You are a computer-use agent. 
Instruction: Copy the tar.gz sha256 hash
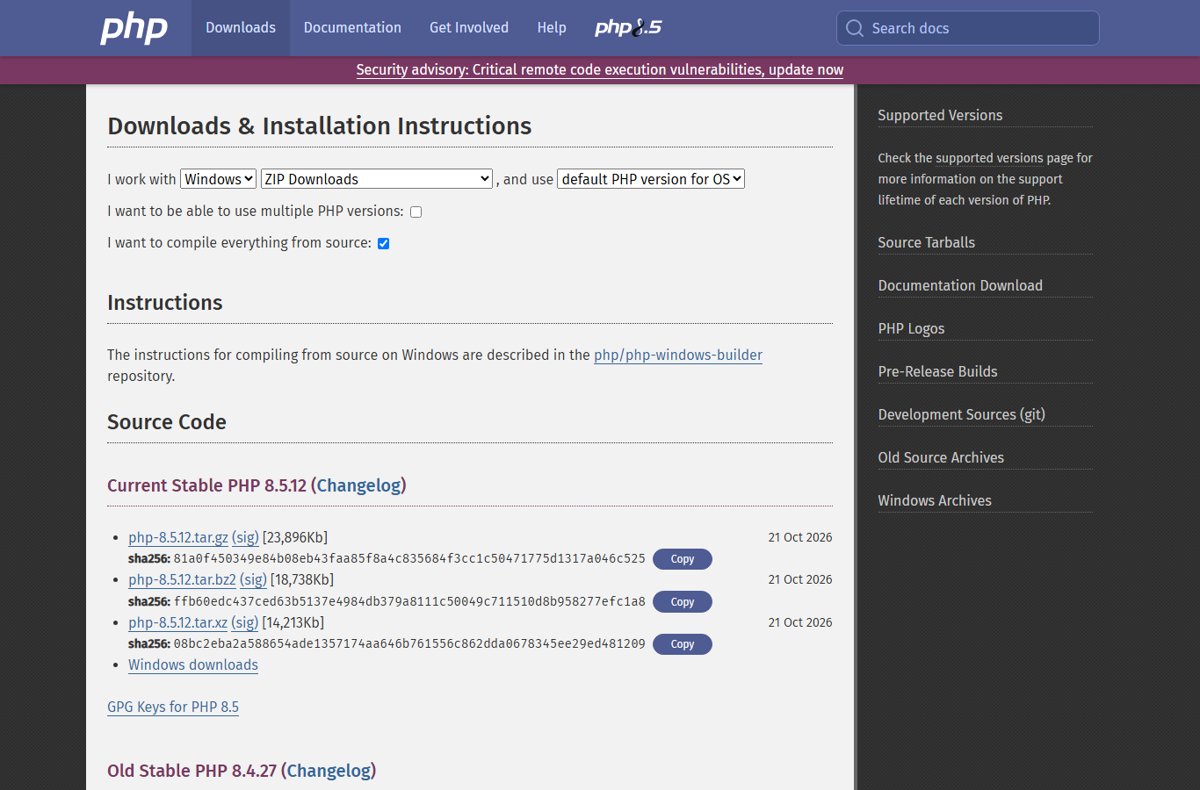click(x=682, y=559)
